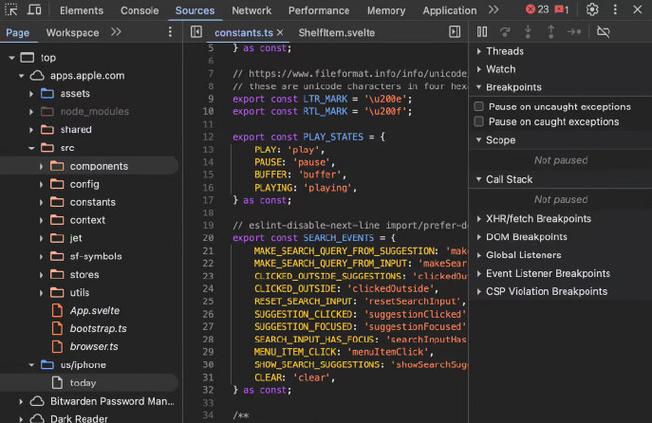The width and height of the screenshot is (652, 423).
Task: Collapse the Call Stack section
Action: (x=479, y=179)
